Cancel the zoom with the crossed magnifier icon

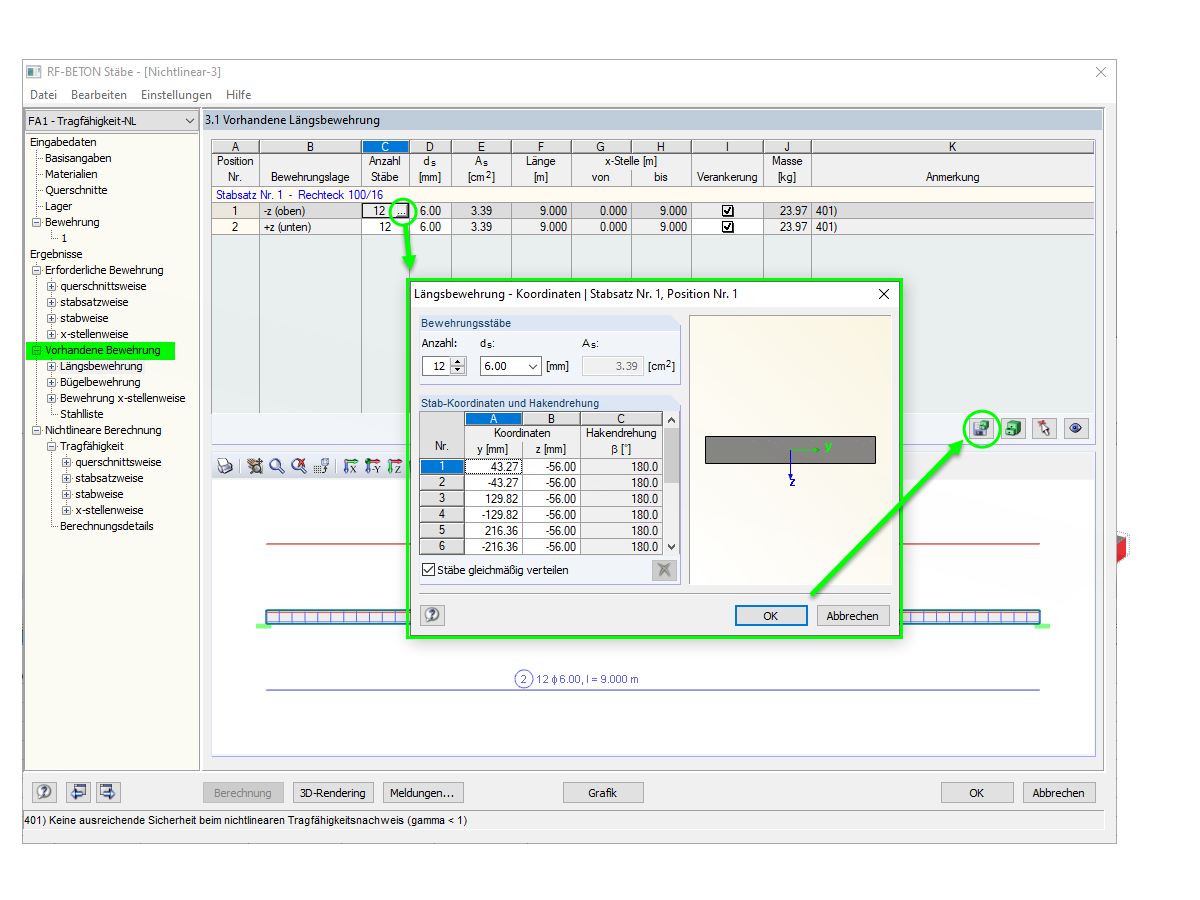coord(299,465)
